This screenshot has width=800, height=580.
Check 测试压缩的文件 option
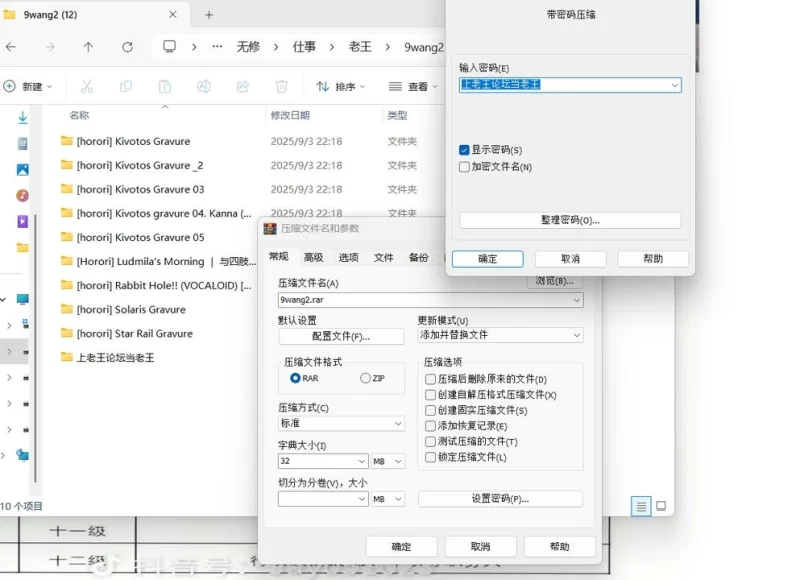click(x=430, y=441)
